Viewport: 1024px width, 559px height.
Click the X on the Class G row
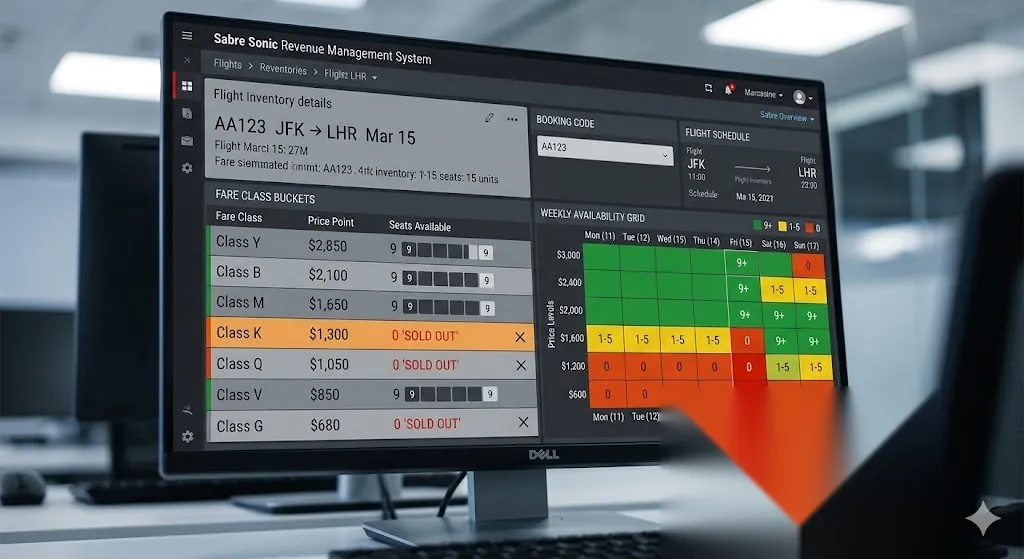(x=523, y=423)
